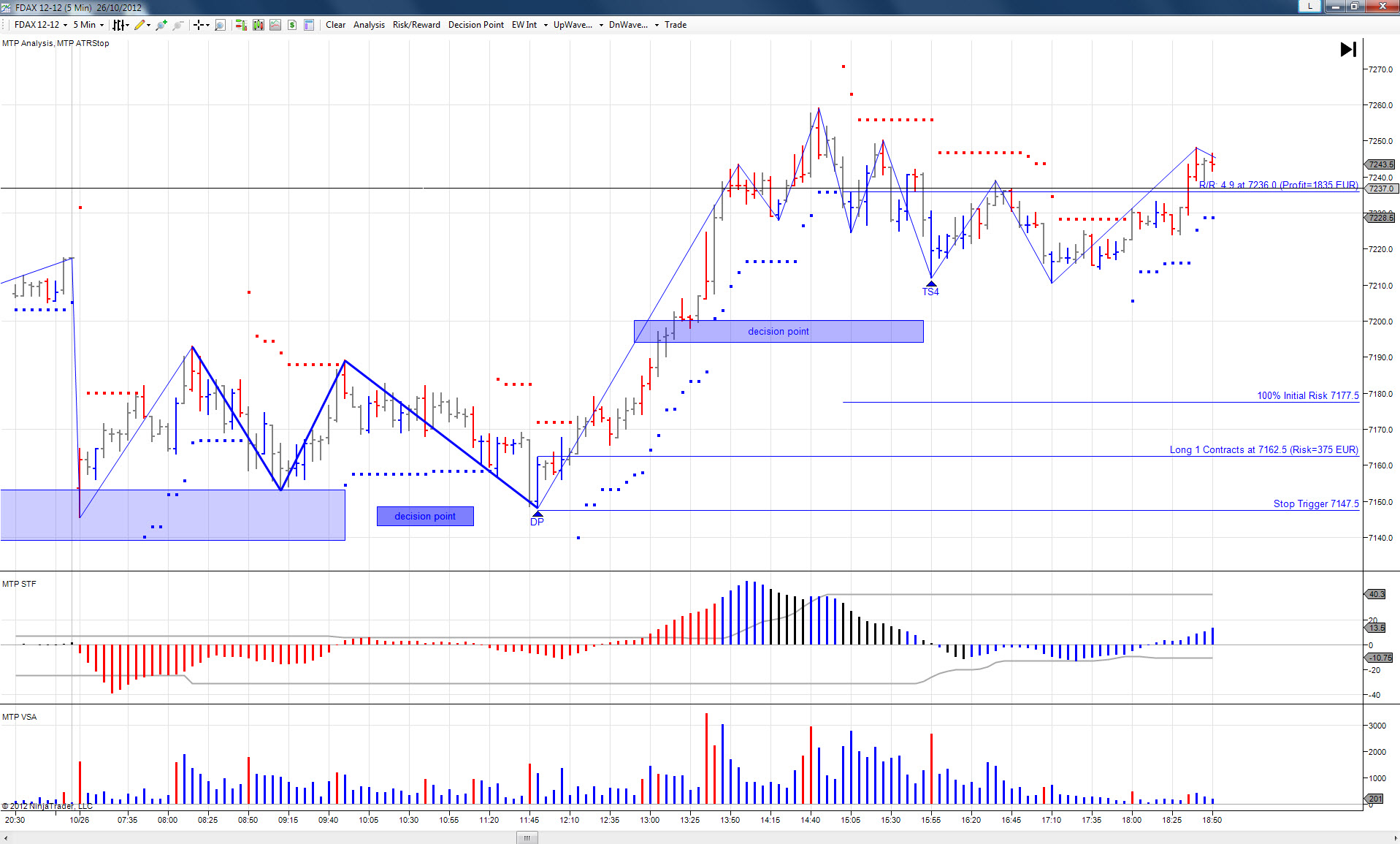
Task: Click the TS4 marker label
Action: click(x=930, y=292)
